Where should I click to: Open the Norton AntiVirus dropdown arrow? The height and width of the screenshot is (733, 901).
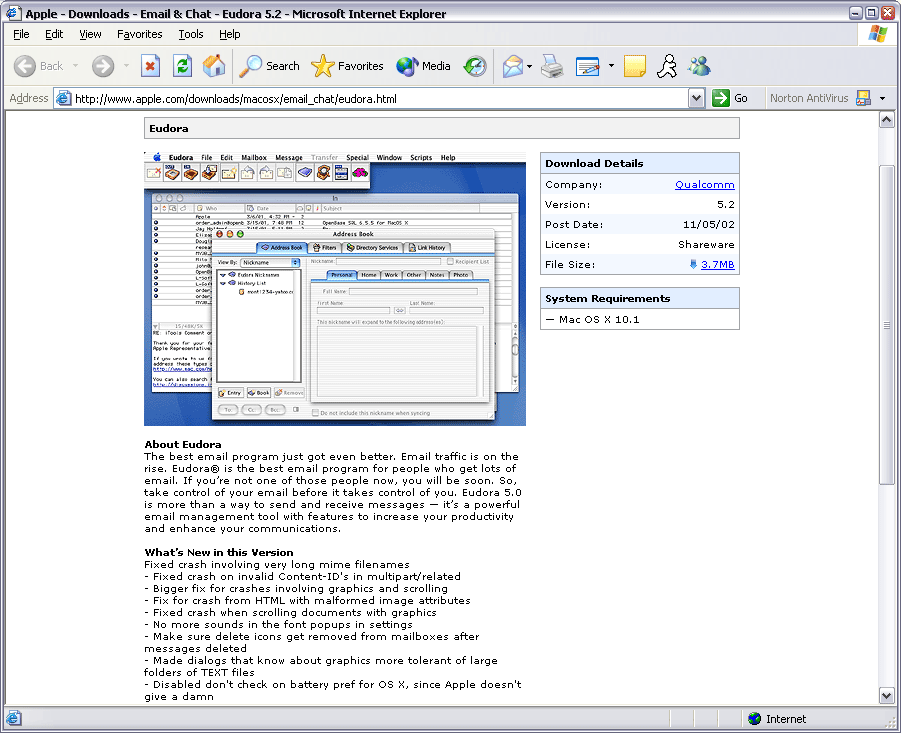pyautogui.click(x=882, y=99)
